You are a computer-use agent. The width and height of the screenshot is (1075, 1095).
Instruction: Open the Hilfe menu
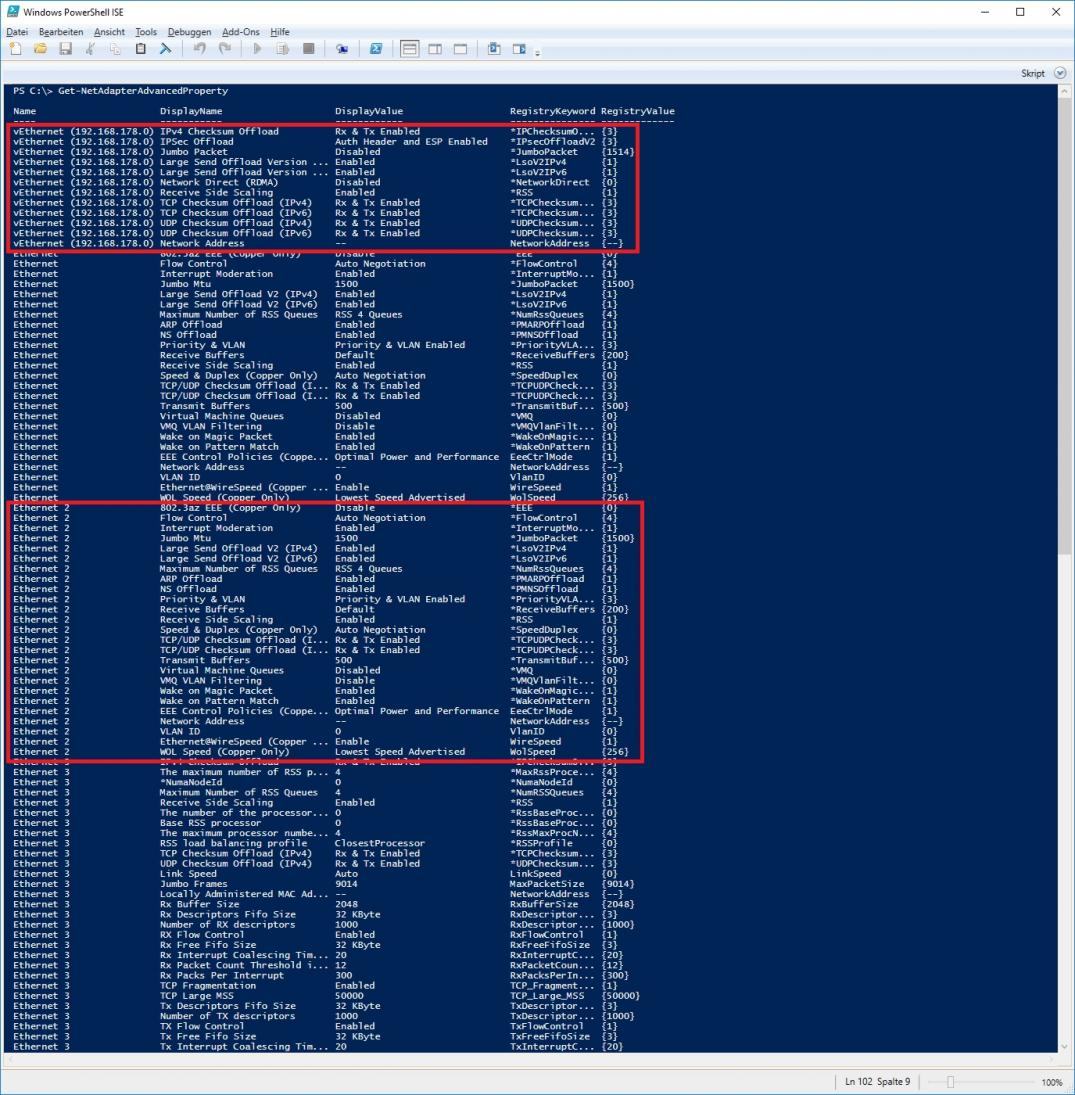tap(279, 31)
